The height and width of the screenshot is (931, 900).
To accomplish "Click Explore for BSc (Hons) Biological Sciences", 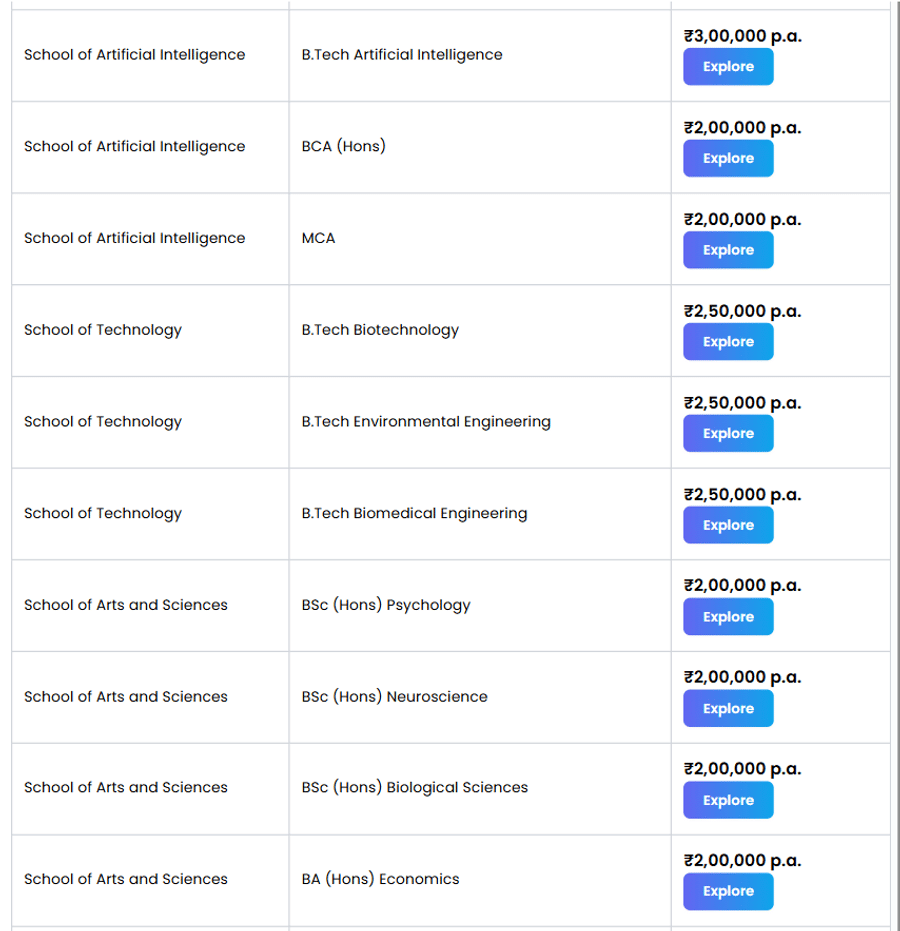I will (x=727, y=800).
